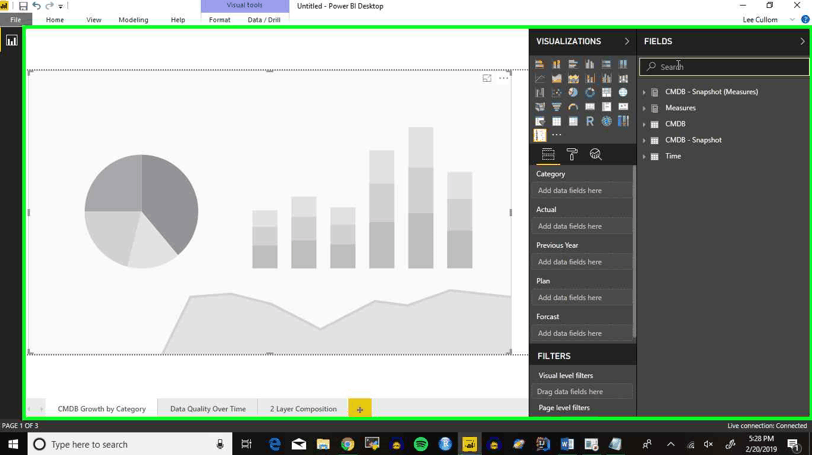Select the Ribbon chart visual
This screenshot has width=813, height=455.
623,79
